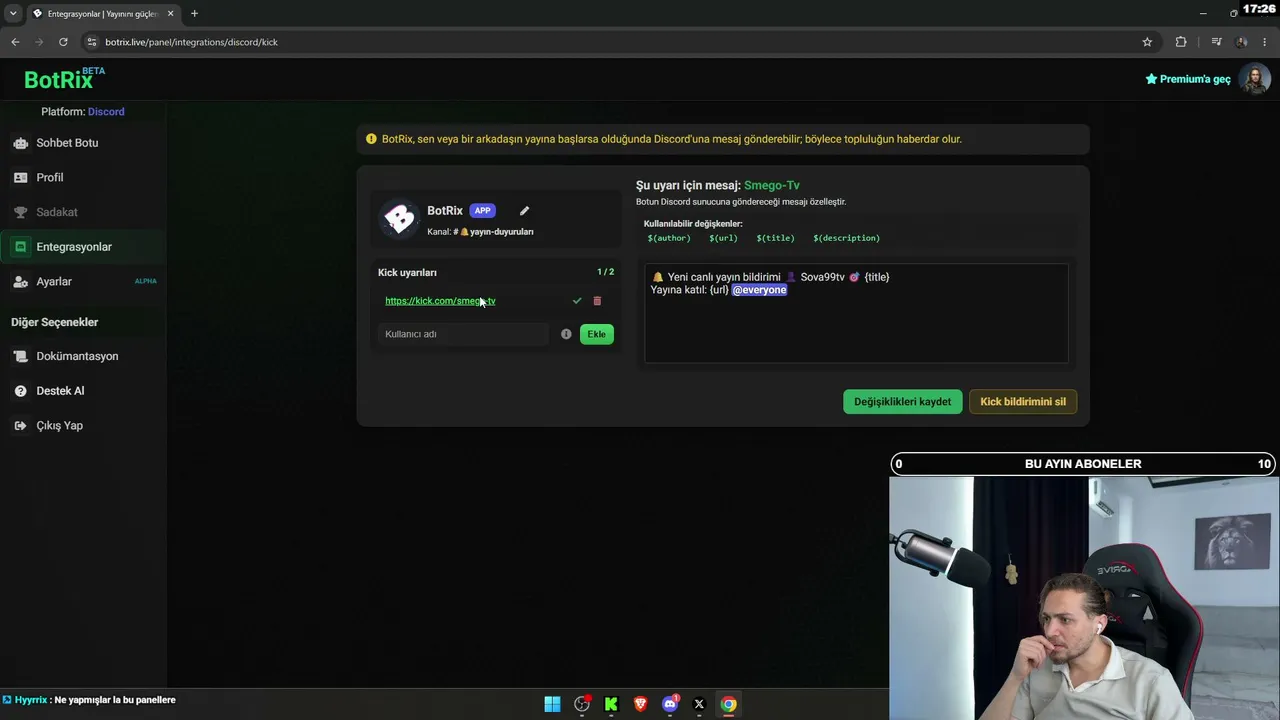
Task: Open a new browser tab
Action: pyautogui.click(x=194, y=14)
